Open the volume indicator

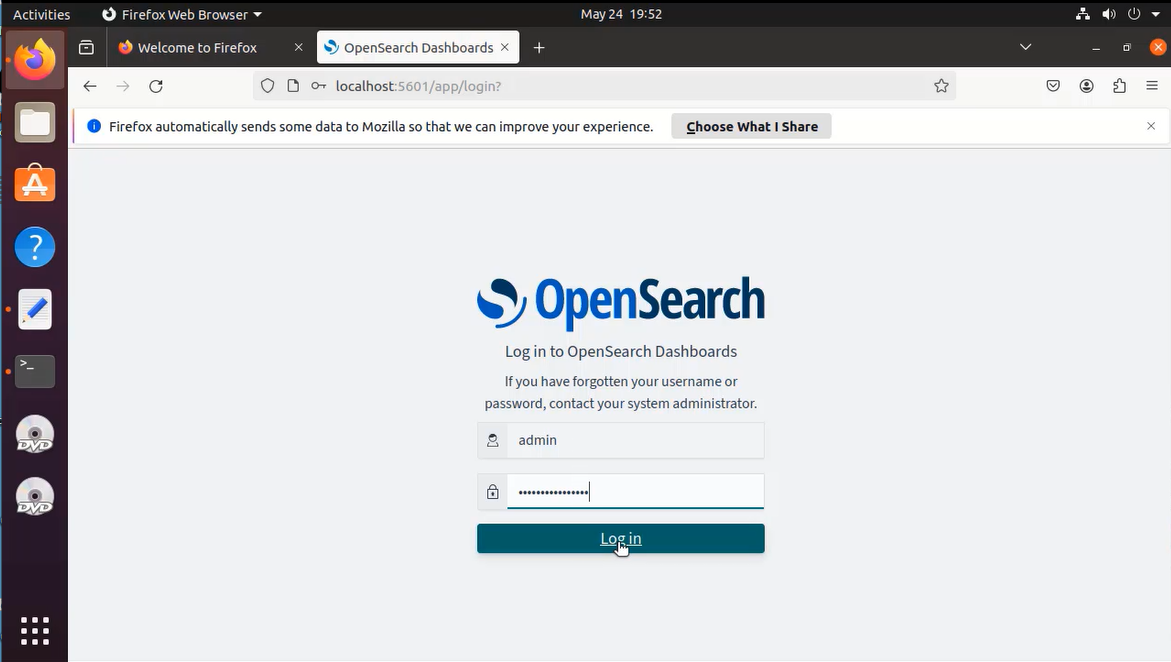point(1108,14)
